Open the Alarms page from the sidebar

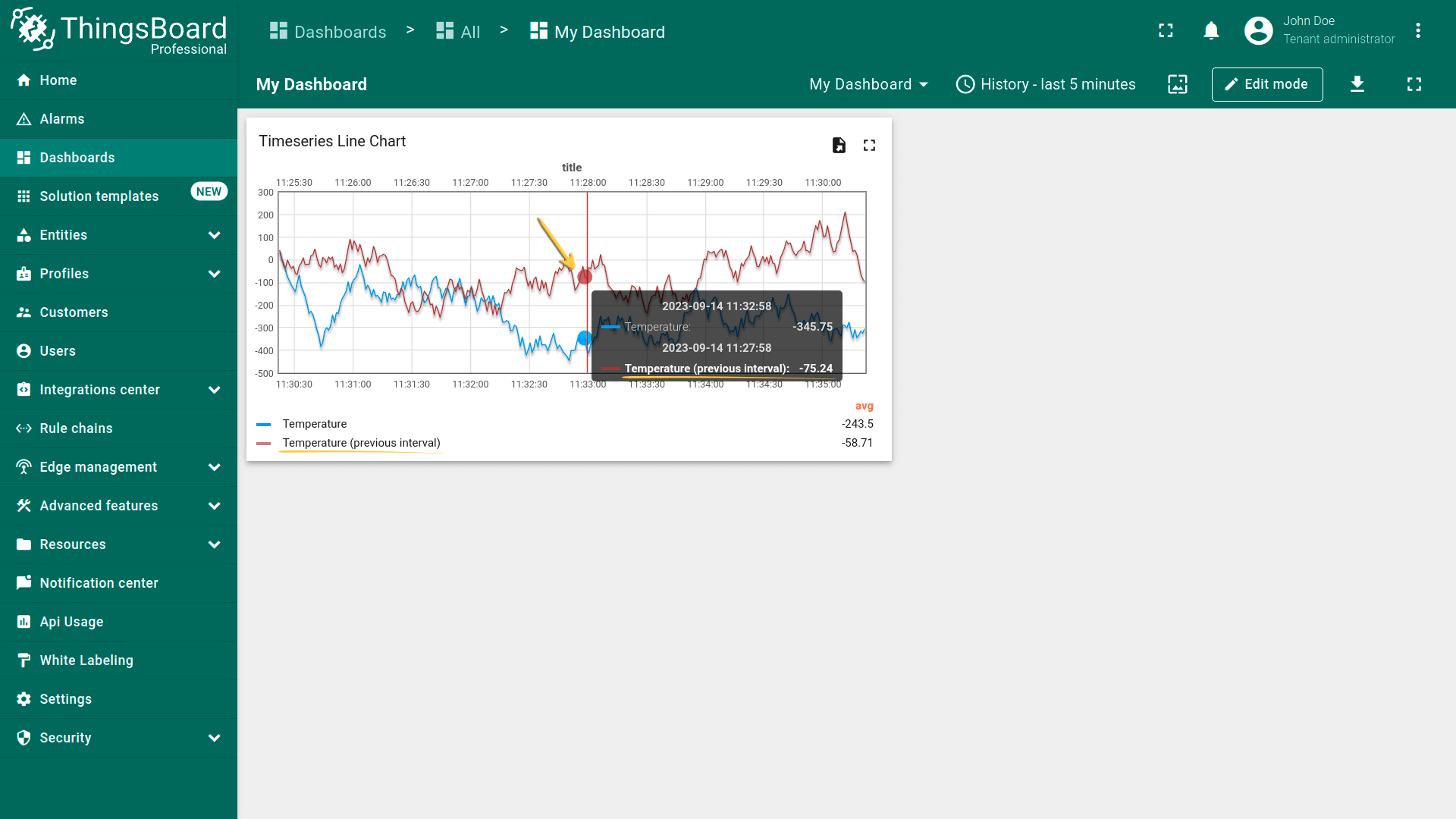(x=62, y=119)
